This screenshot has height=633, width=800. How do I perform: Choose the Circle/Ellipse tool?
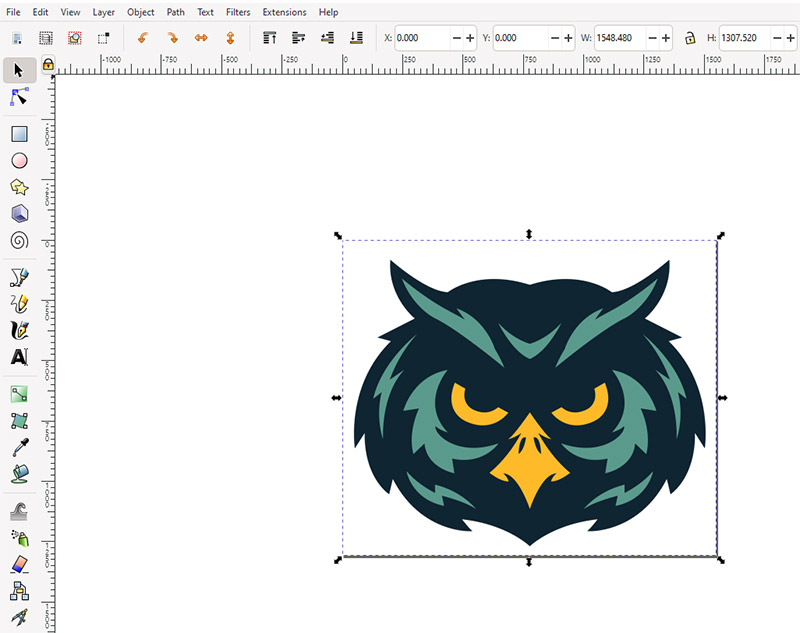click(x=19, y=161)
